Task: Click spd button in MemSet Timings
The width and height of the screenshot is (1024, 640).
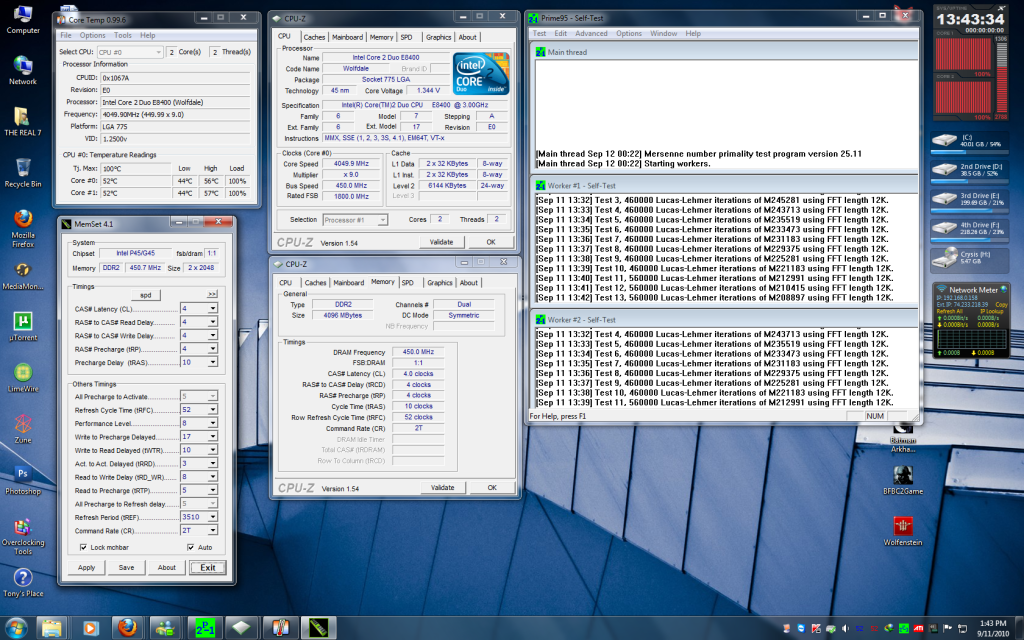Action: click(x=145, y=295)
